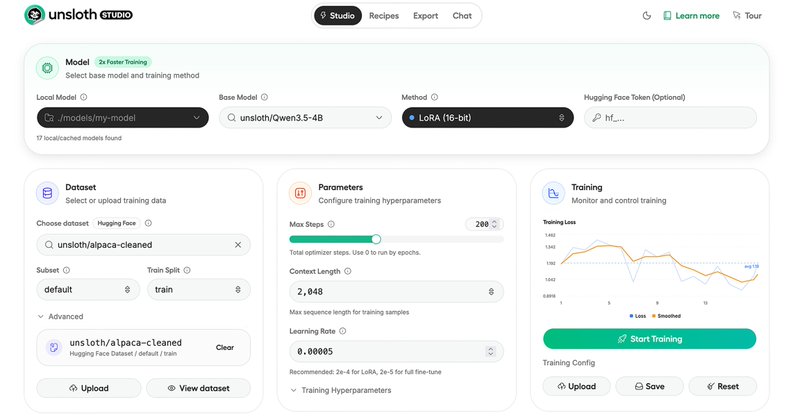Click the Model section chip icon
This screenshot has height=419, width=800.
click(47, 68)
